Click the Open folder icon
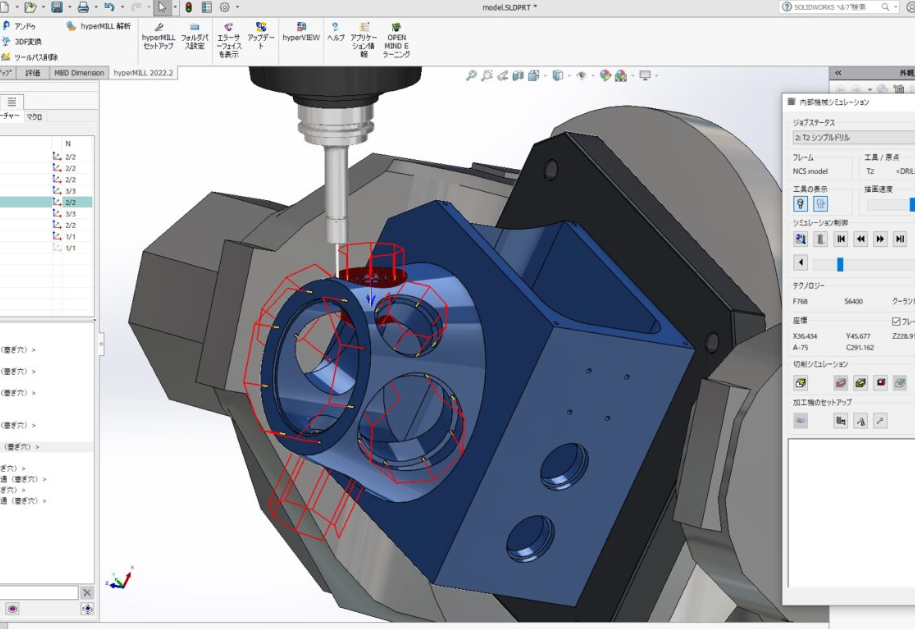Screen dimensions: 915x629 pyautogui.click(x=30, y=7)
